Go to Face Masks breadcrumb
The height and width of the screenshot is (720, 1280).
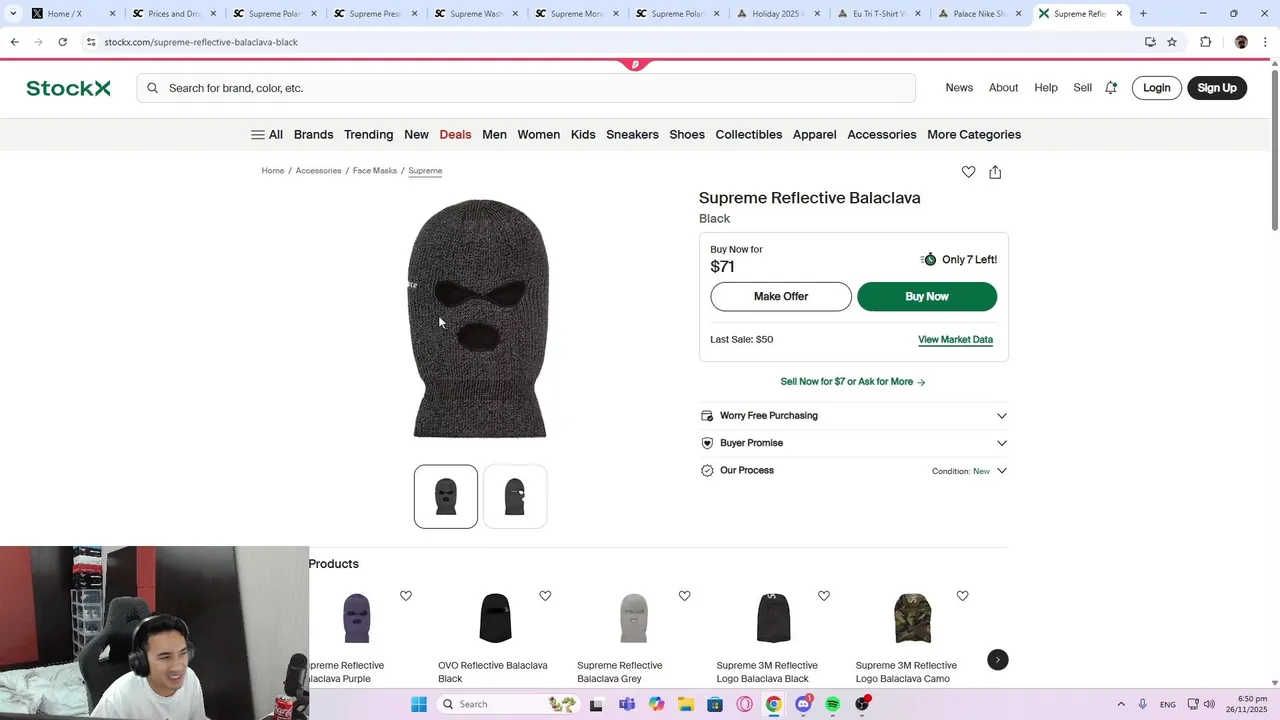(375, 171)
